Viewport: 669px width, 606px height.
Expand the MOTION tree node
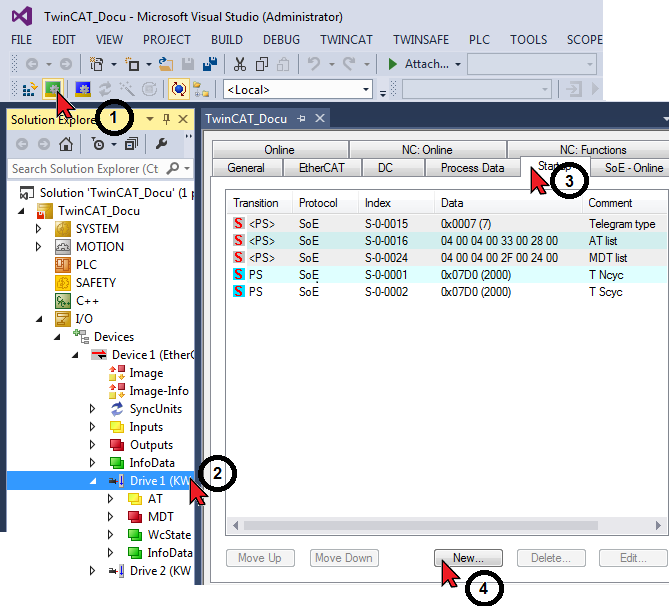pyautogui.click(x=38, y=247)
